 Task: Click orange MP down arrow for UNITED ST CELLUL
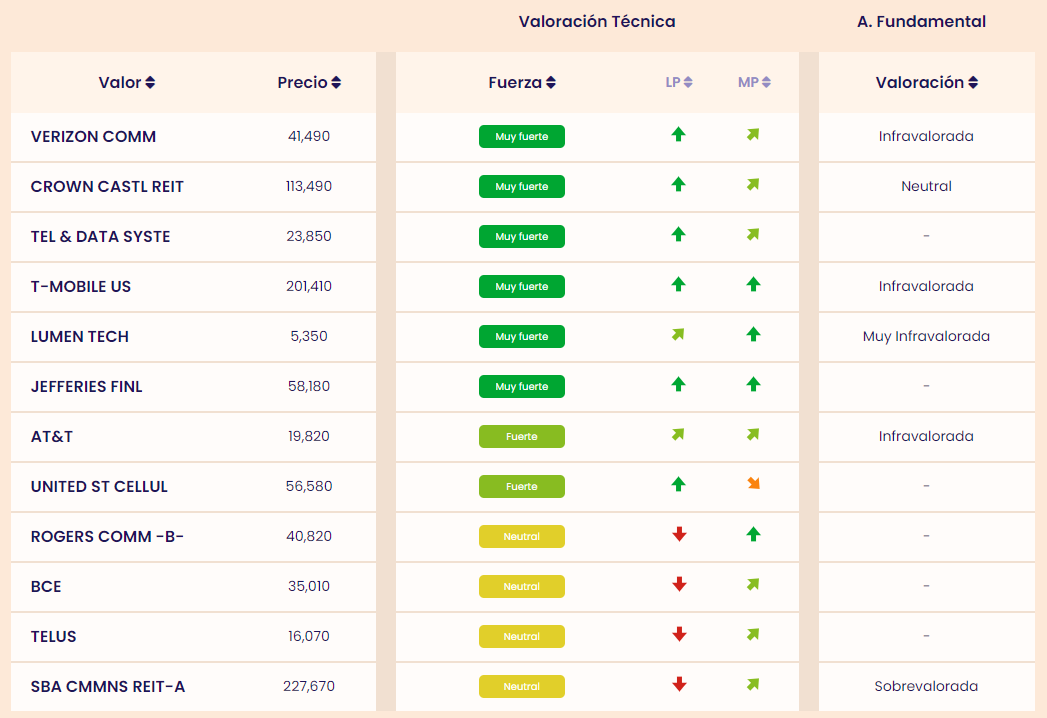753,484
